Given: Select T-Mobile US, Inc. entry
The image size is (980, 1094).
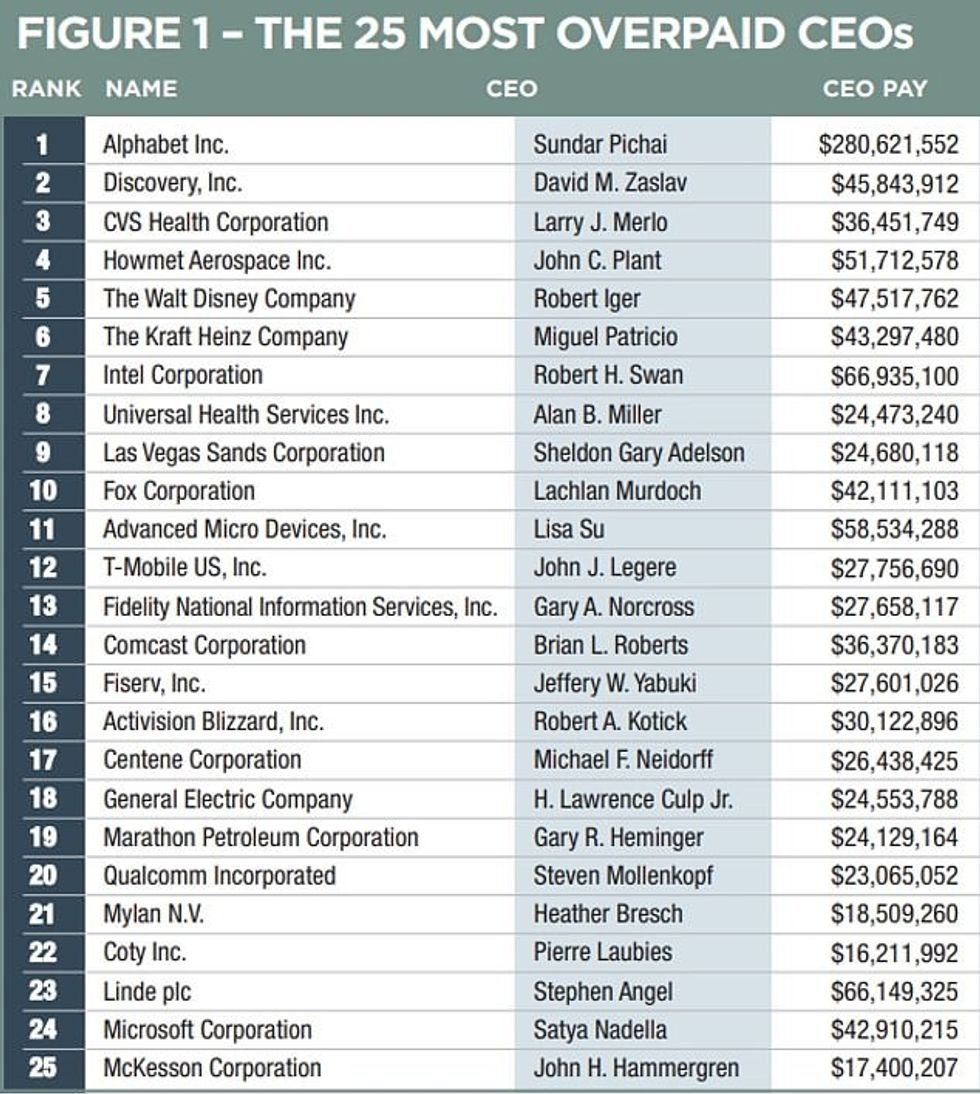Looking at the screenshot, I should coord(184,568).
